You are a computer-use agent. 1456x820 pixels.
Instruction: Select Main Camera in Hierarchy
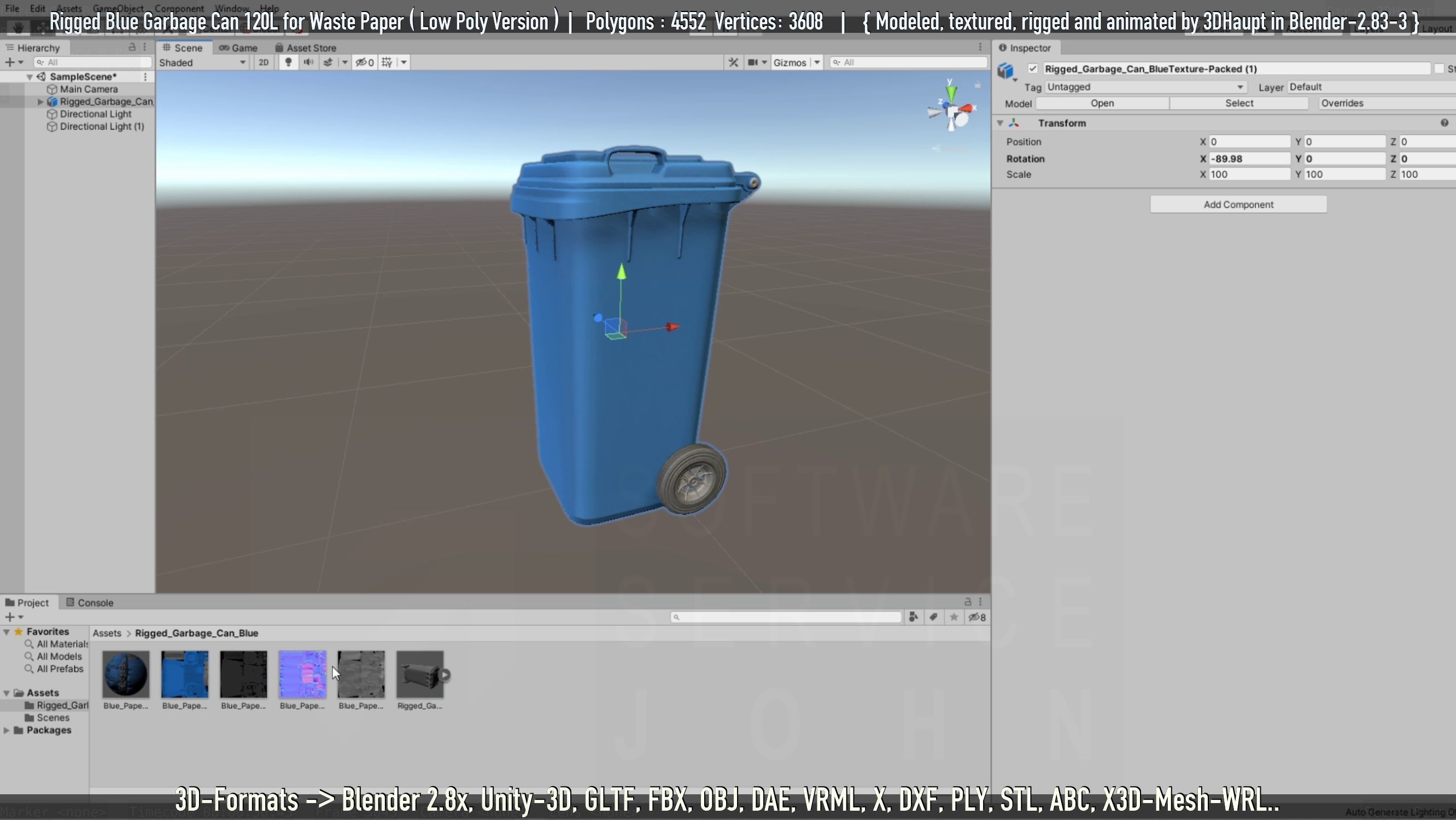[x=88, y=89]
